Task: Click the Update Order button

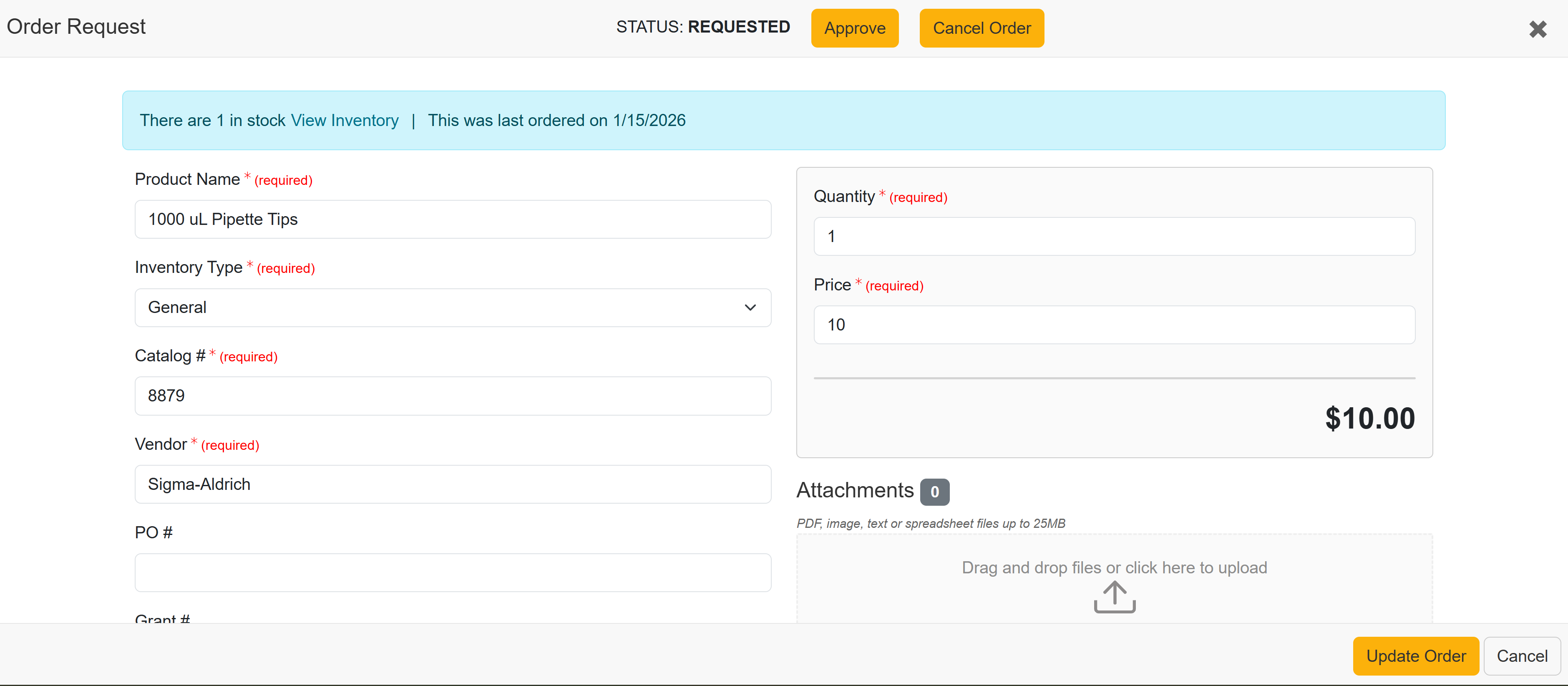Action: pos(1415,656)
